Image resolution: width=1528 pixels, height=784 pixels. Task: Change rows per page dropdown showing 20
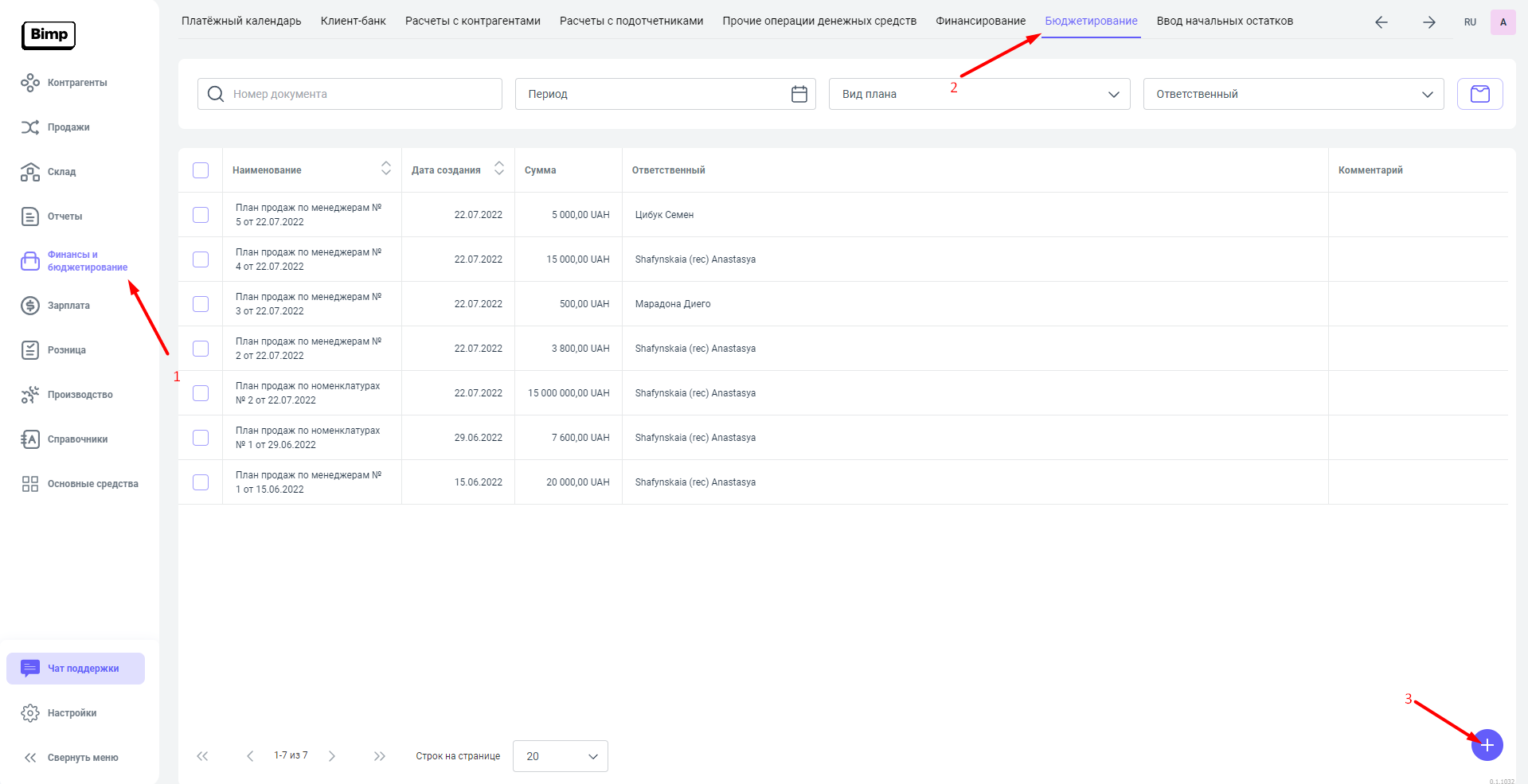coord(560,756)
